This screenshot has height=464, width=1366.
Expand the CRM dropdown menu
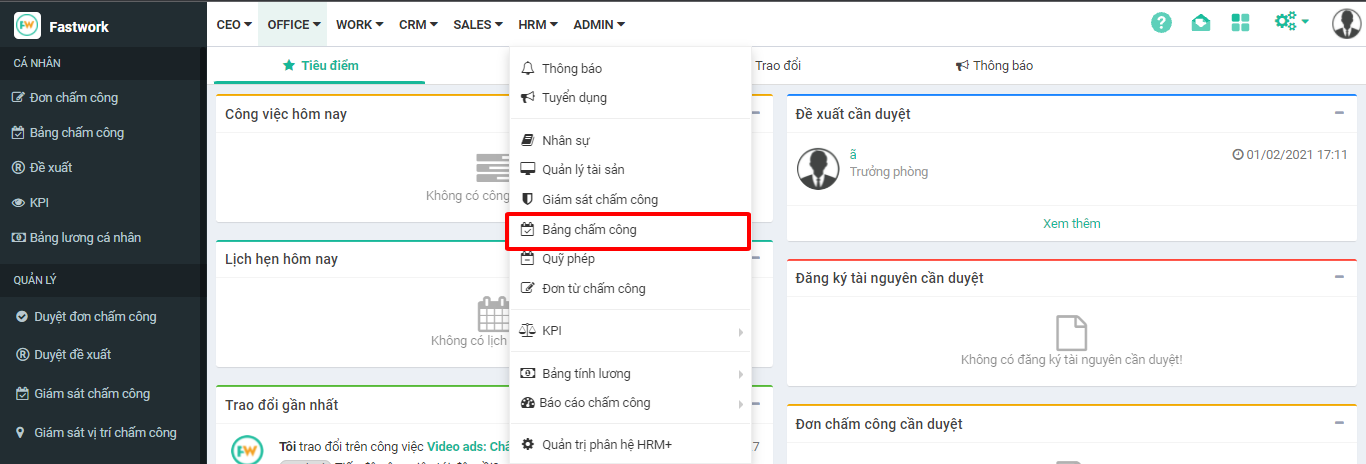(x=418, y=25)
